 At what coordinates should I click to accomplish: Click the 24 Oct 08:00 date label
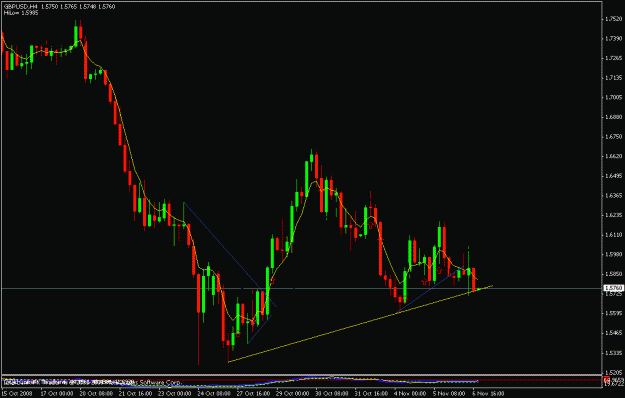coord(214,394)
